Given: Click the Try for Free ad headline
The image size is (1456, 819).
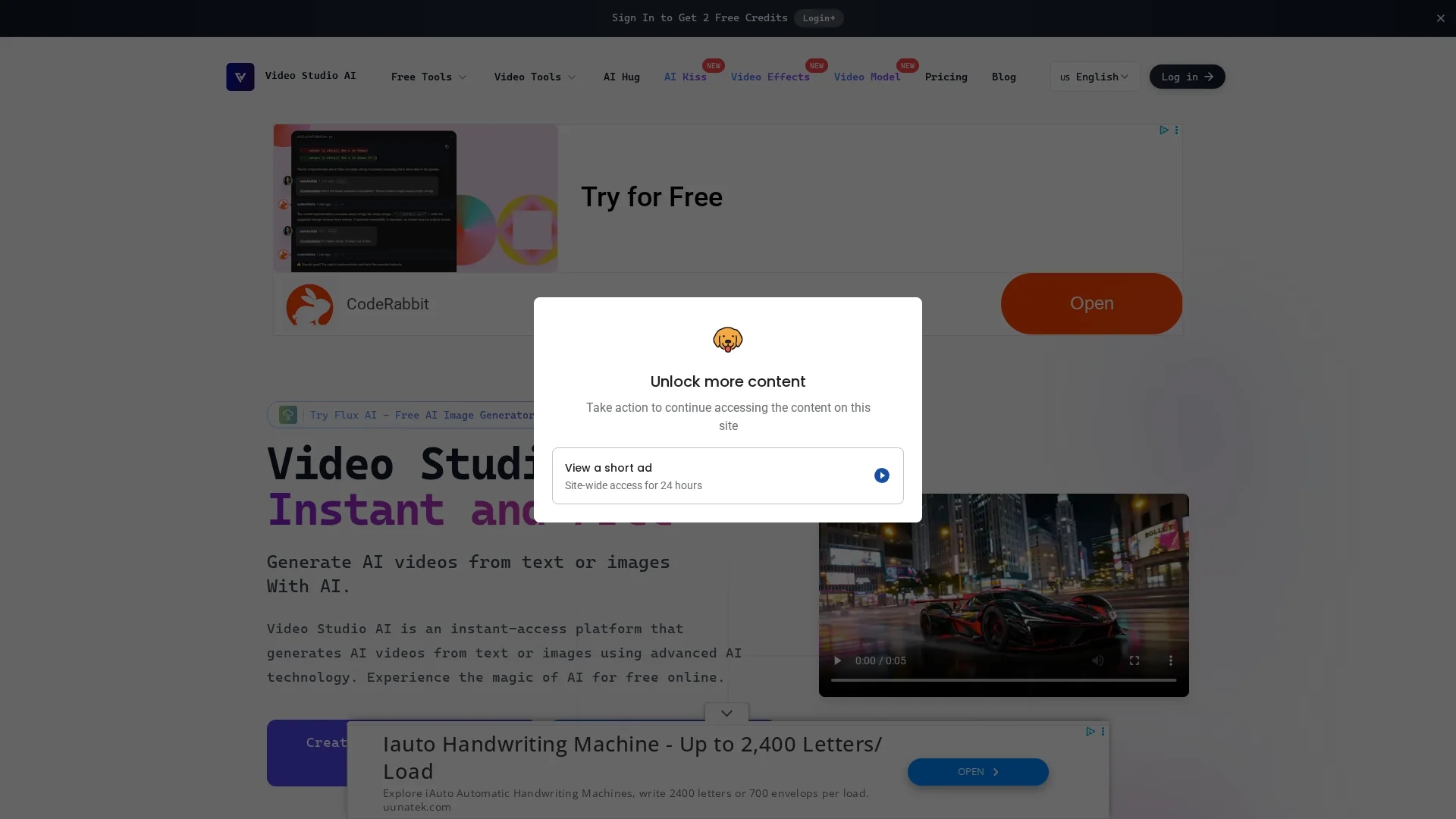Looking at the screenshot, I should coord(651,197).
